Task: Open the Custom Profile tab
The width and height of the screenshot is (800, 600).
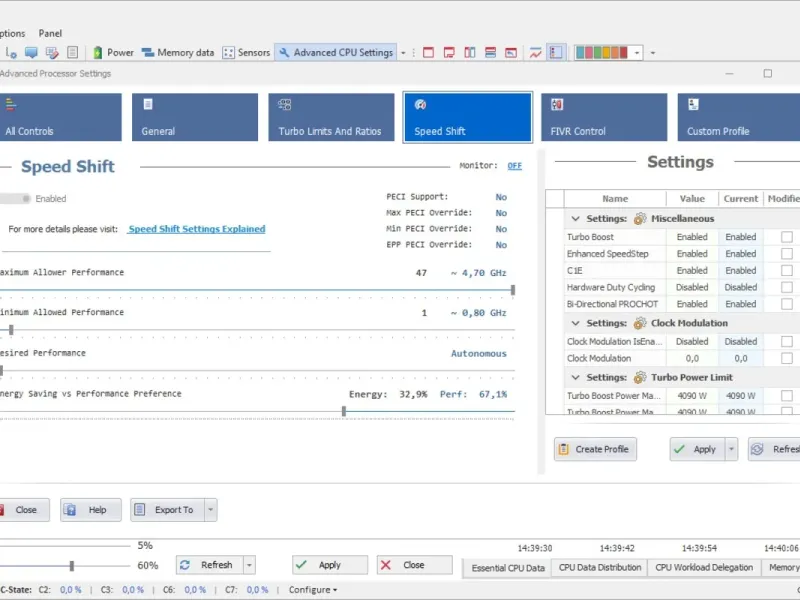Action: (738, 117)
